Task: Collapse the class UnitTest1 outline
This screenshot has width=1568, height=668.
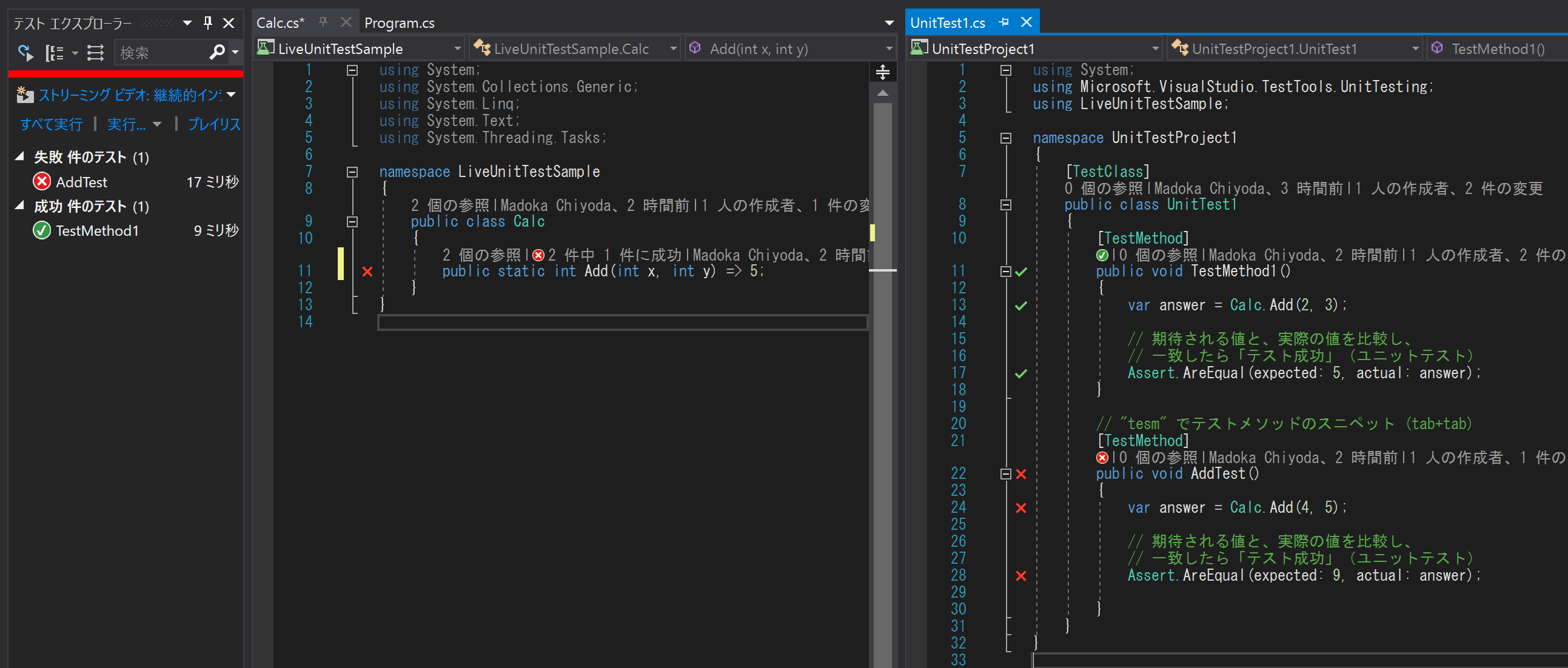Action: 1005,205
